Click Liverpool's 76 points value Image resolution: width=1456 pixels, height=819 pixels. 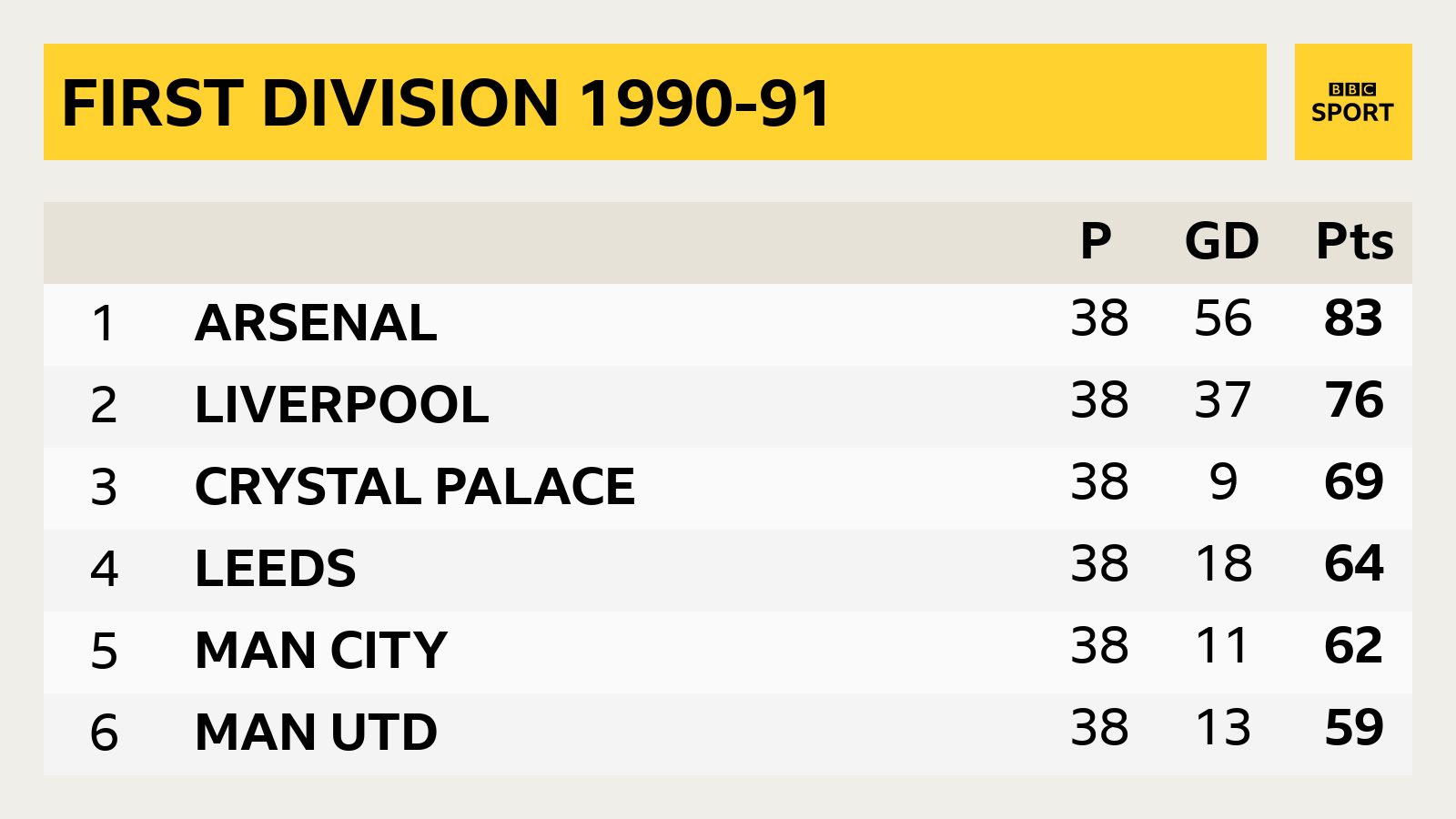pyautogui.click(x=1353, y=400)
